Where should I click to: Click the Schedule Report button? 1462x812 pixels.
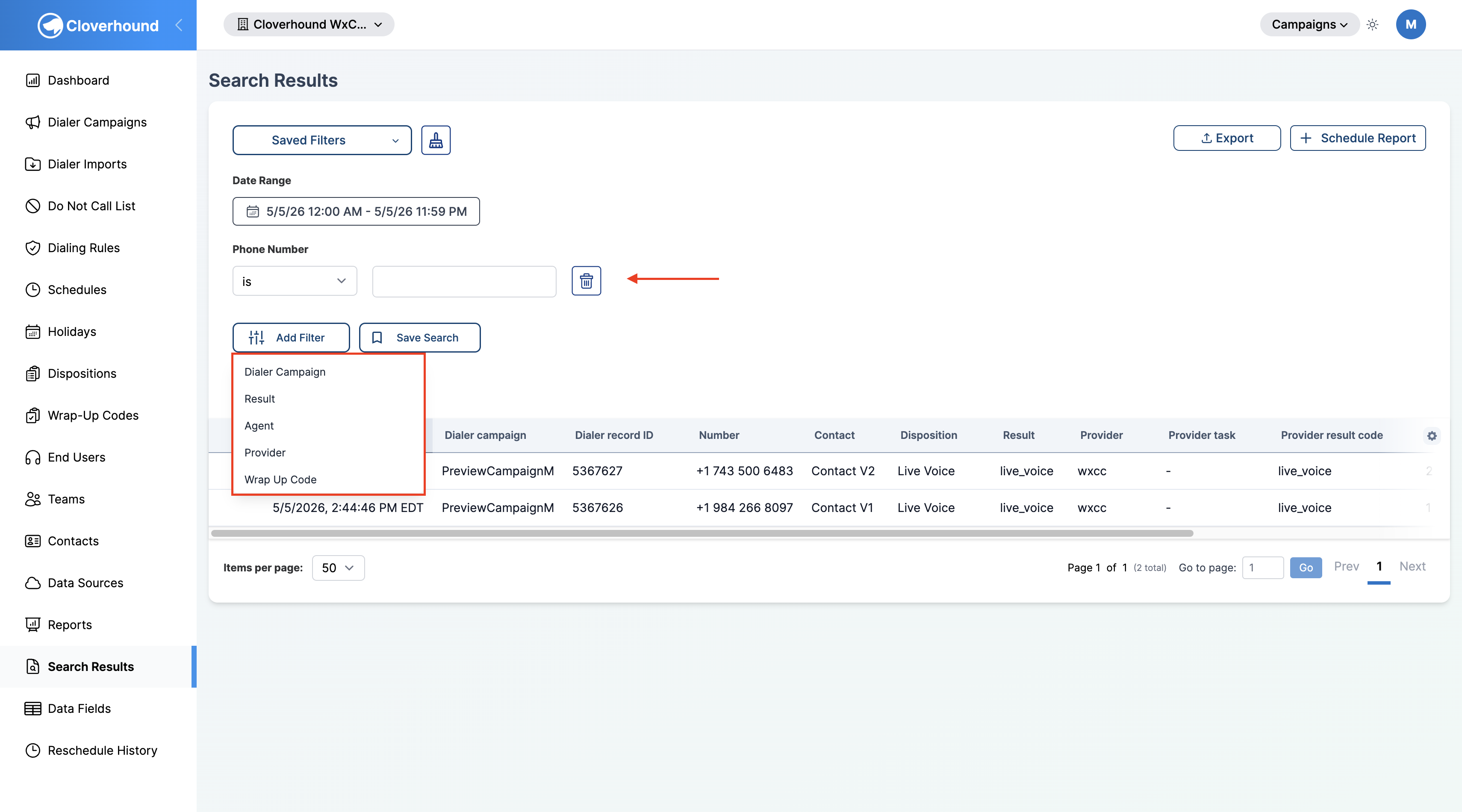pyautogui.click(x=1358, y=138)
